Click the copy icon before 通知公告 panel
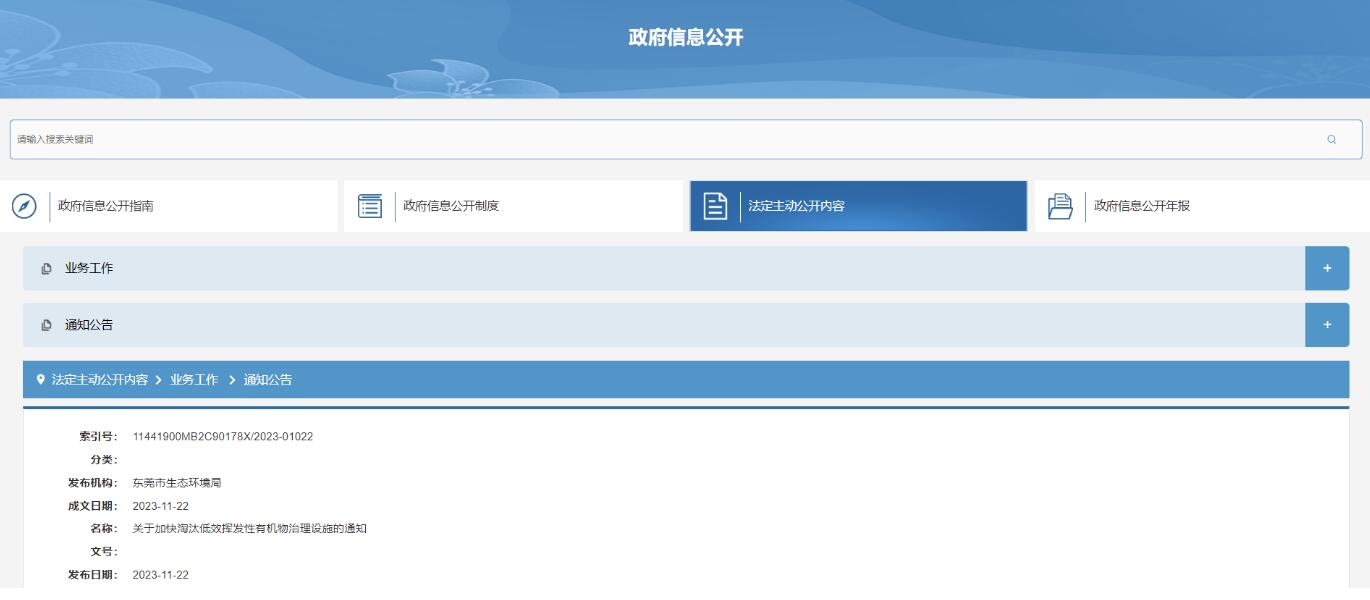This screenshot has width=1370, height=600. [x=46, y=325]
